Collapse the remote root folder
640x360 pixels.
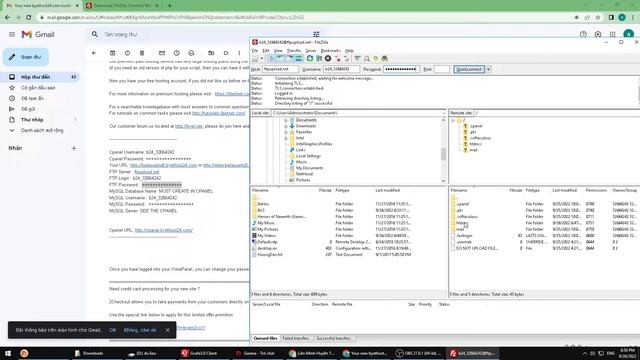(453, 120)
